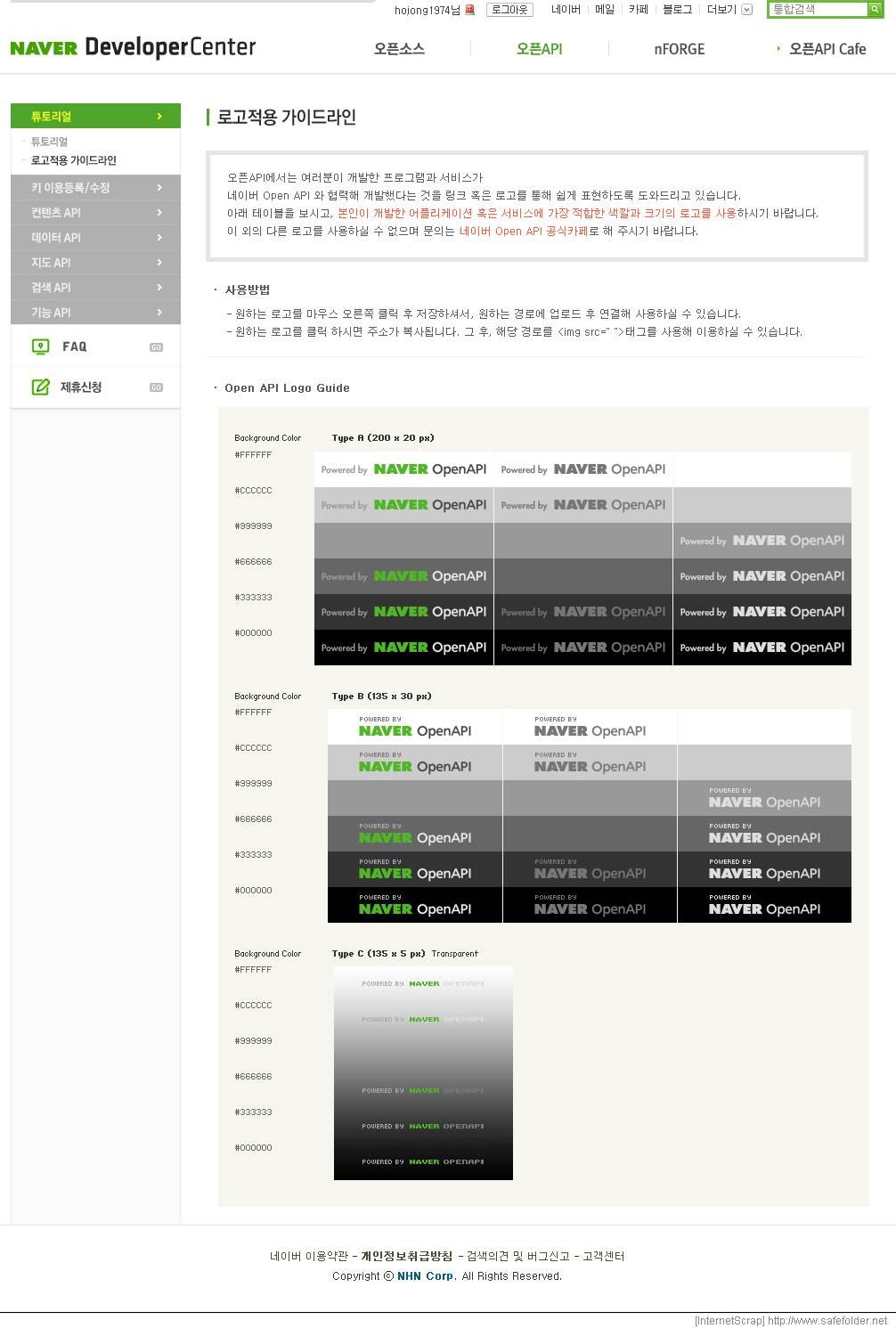Open 네이버 이용약관 footer link

(x=309, y=1257)
